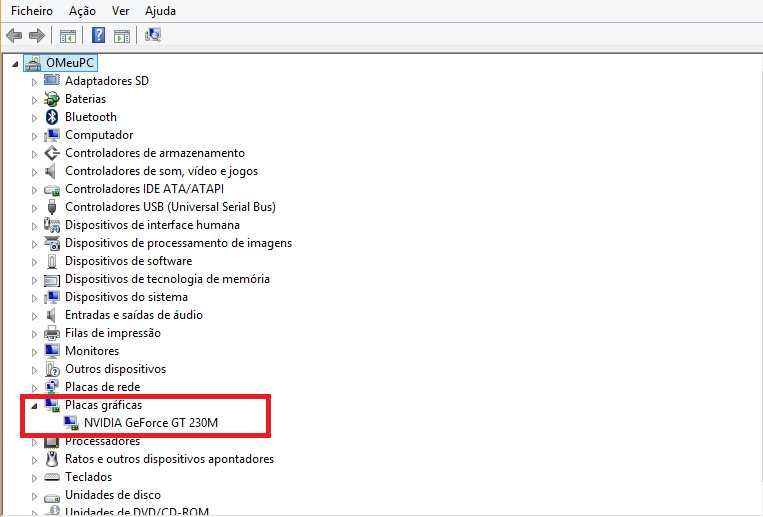Image resolution: width=763 pixels, height=517 pixels.
Task: Click the Adaptadores SD icon
Action: [x=52, y=80]
